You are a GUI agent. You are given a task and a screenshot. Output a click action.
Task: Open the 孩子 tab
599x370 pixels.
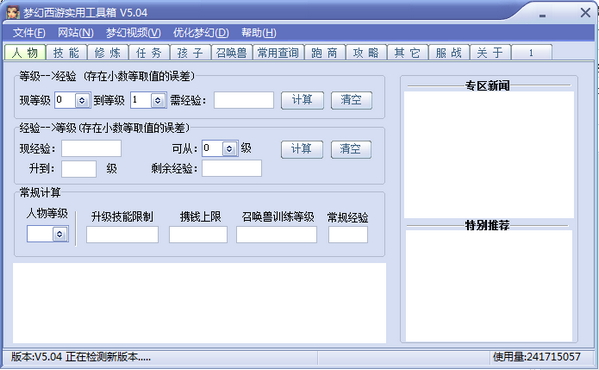point(191,53)
